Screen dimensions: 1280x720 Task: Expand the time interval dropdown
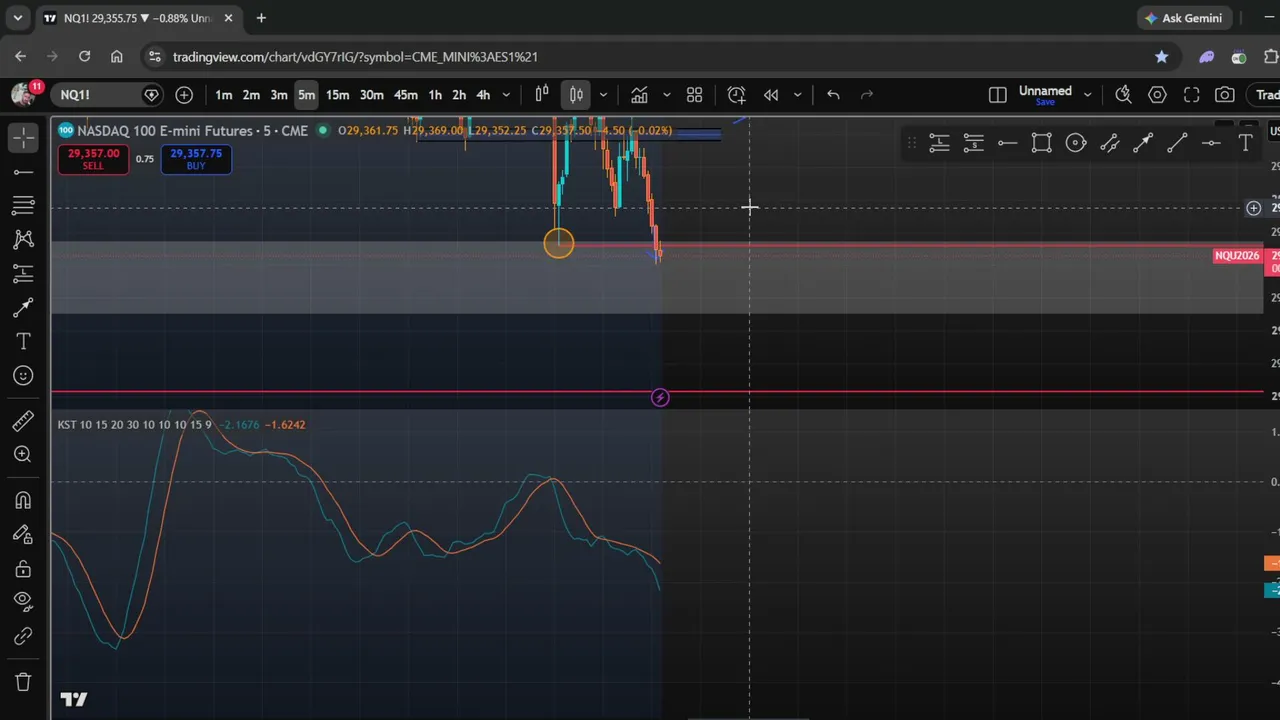tap(506, 95)
